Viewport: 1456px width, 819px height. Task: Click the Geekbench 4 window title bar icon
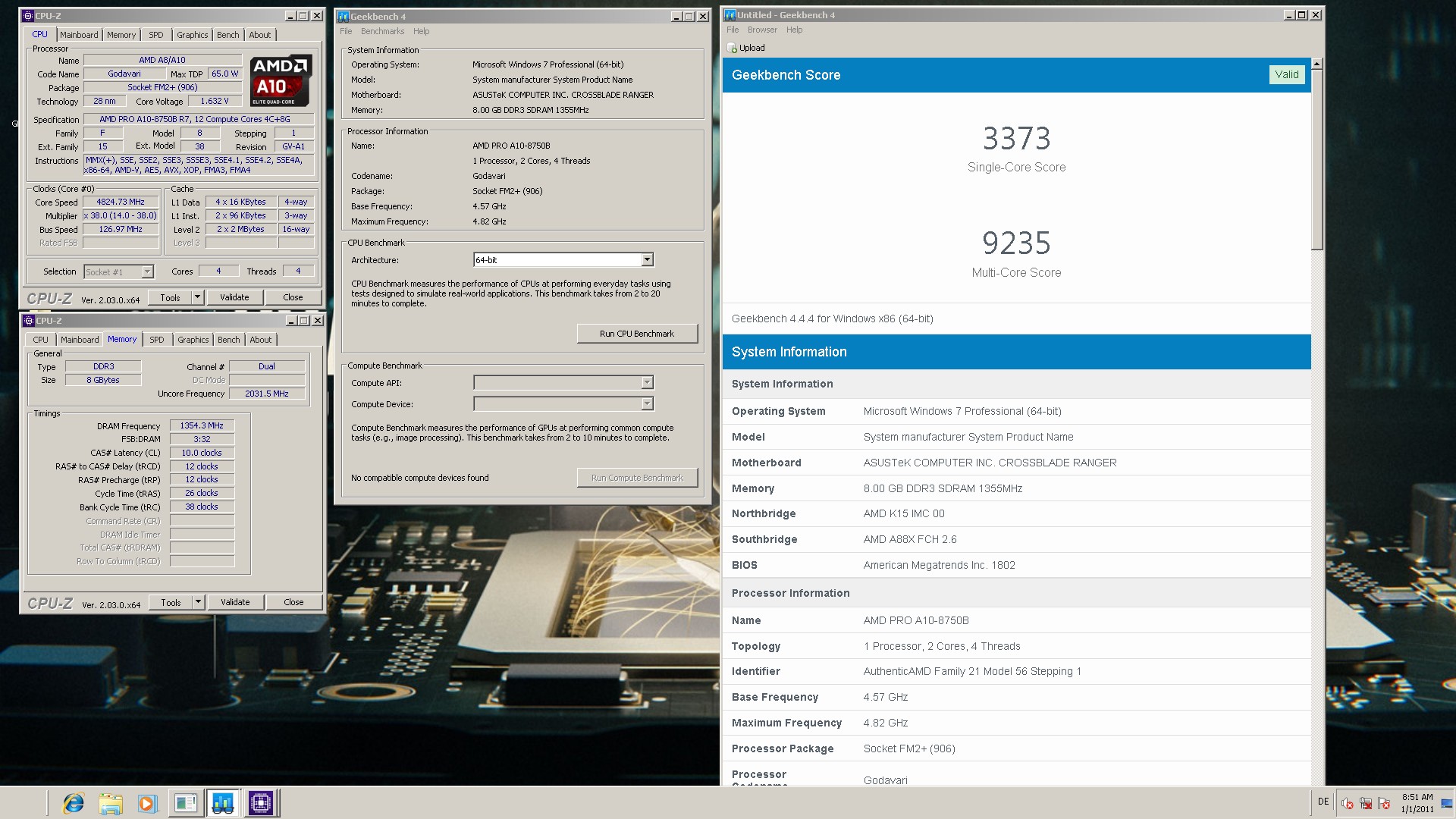344,16
